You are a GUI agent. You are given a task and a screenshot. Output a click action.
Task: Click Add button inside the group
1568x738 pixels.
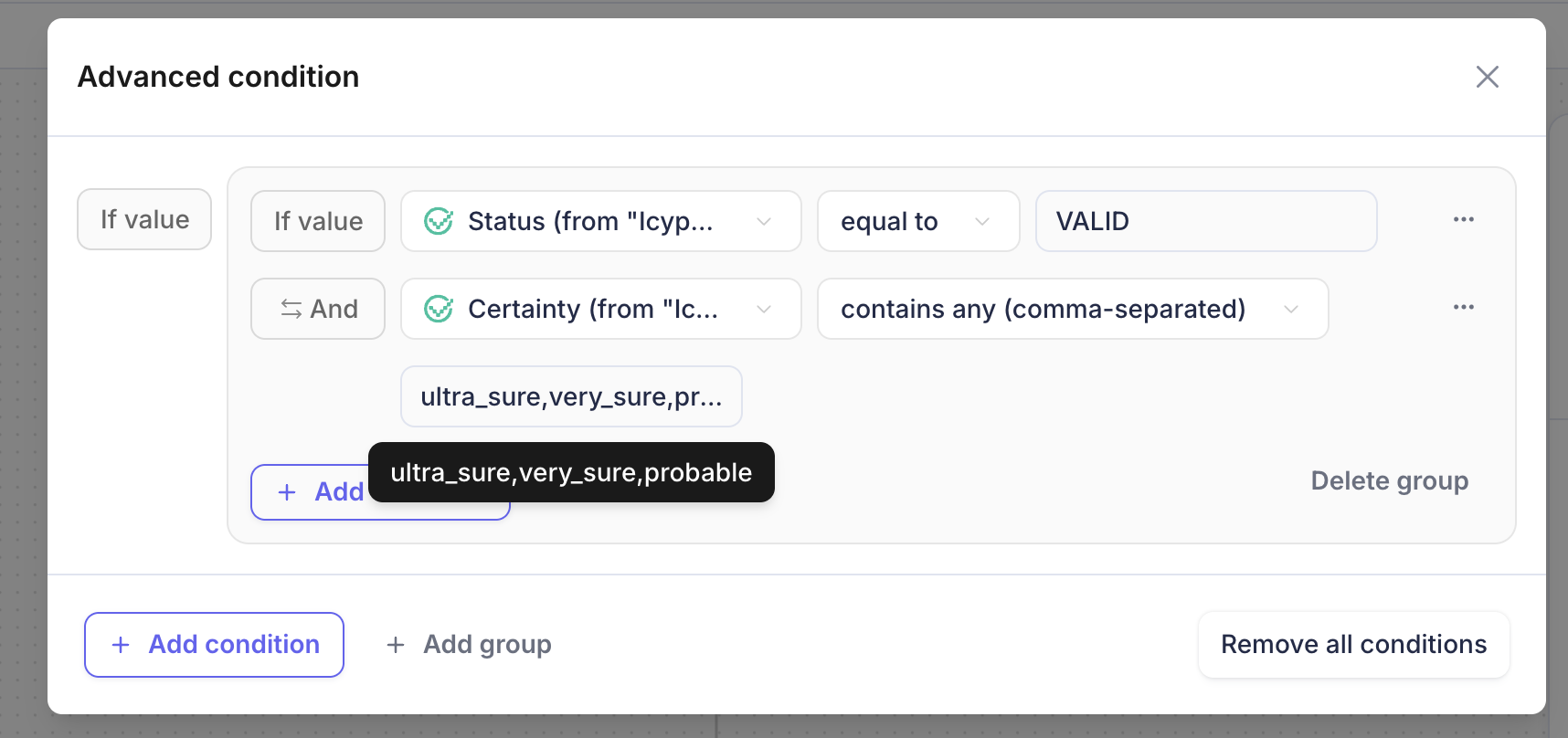coord(311,492)
